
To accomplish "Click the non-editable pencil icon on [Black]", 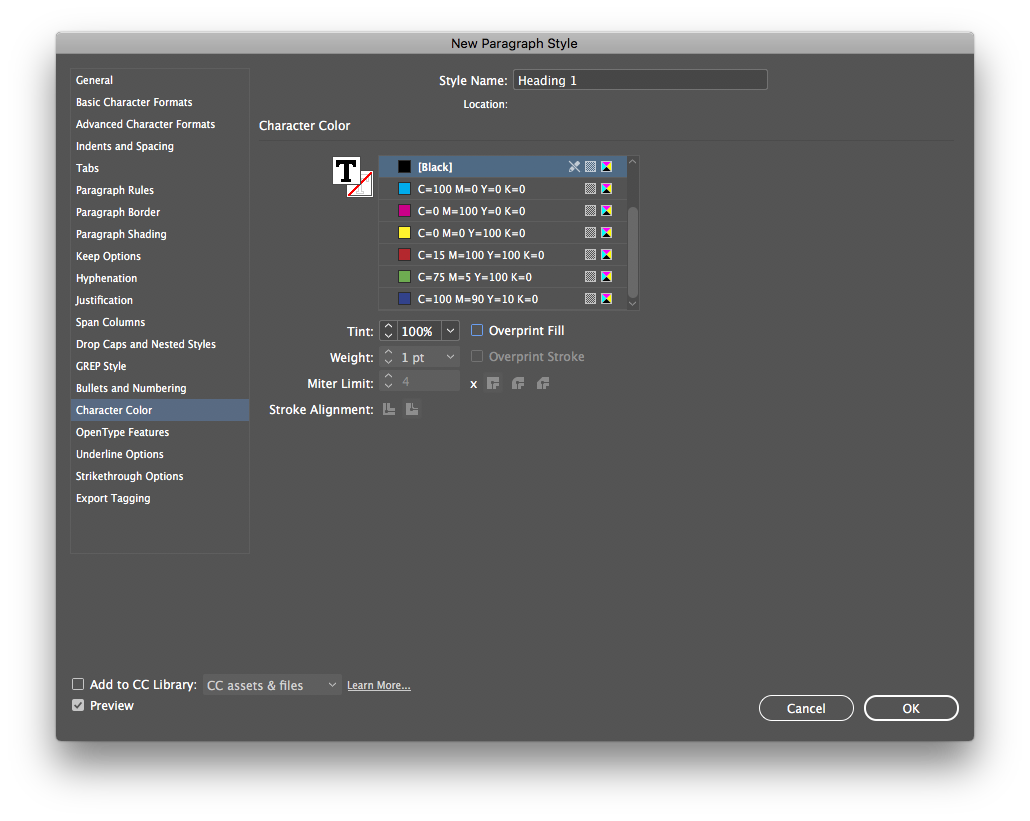I will click(x=574, y=167).
